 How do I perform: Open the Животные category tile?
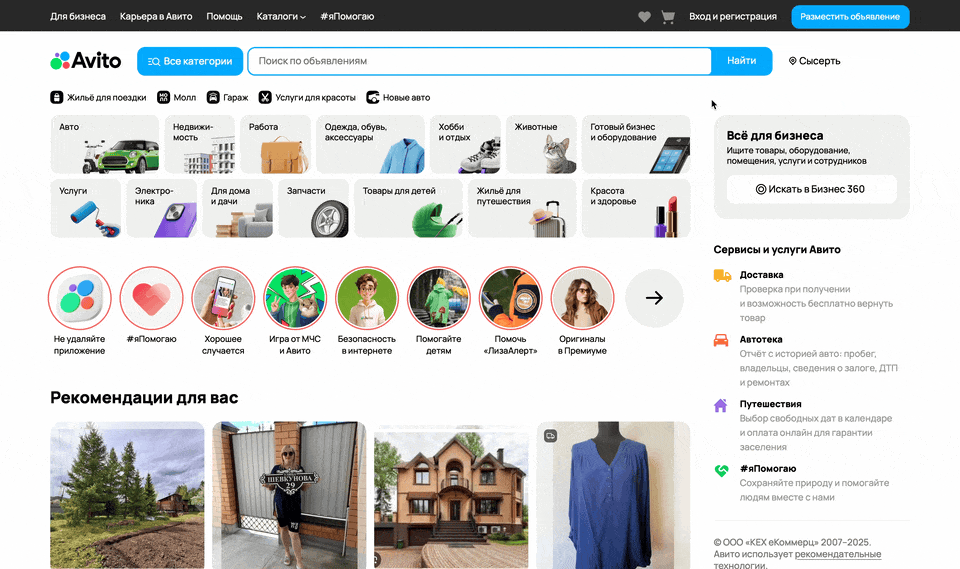tap(541, 145)
